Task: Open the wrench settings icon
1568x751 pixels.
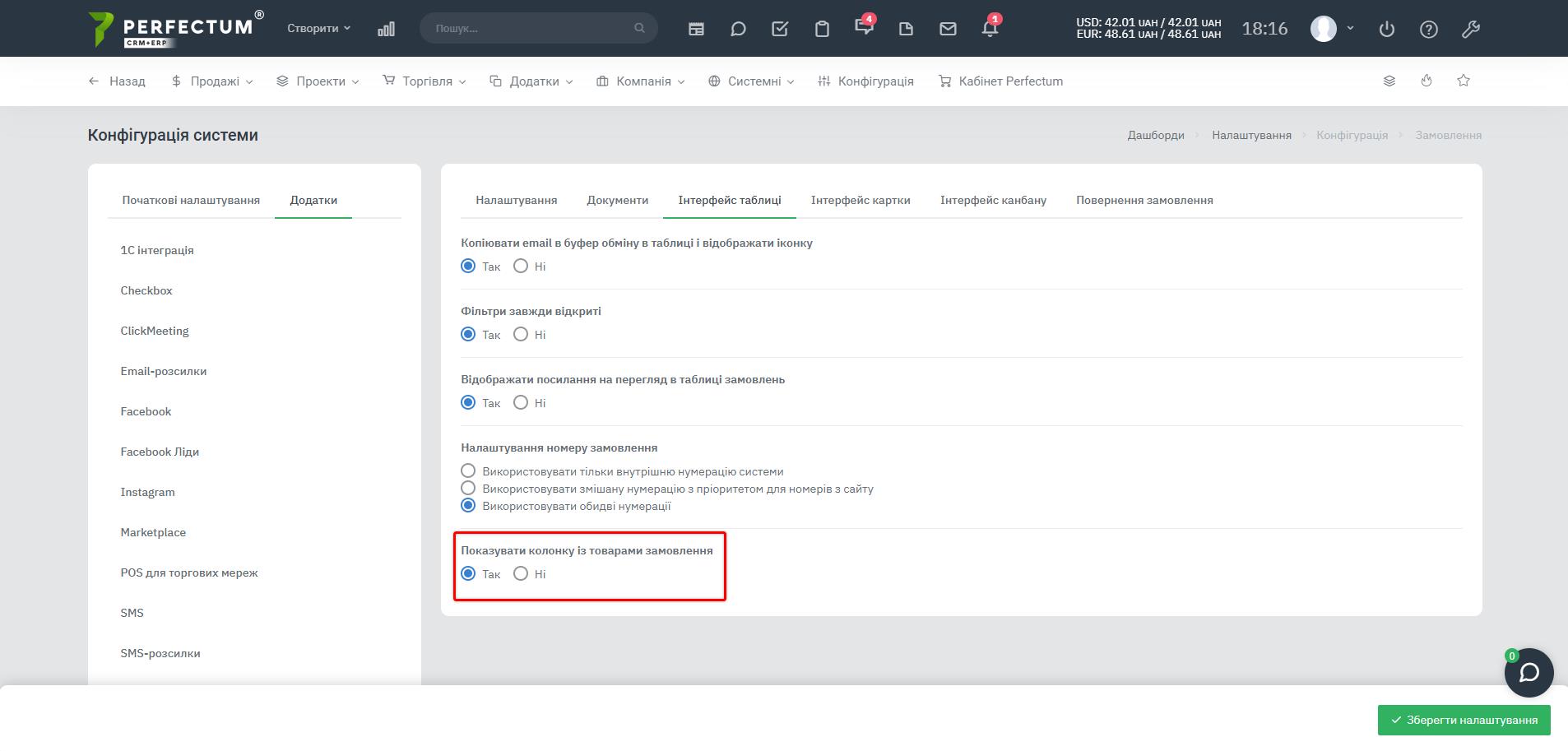Action: pyautogui.click(x=1470, y=29)
